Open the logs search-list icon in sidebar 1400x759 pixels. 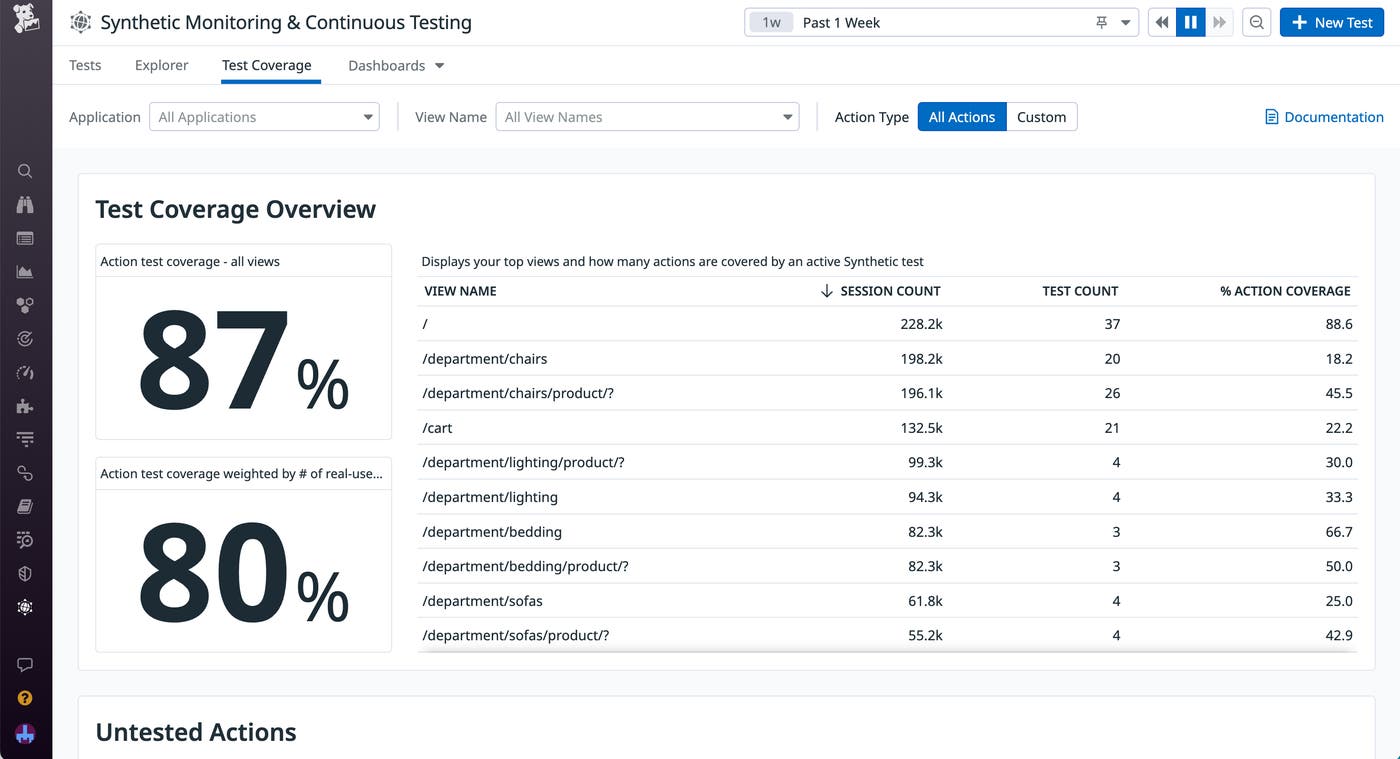pyautogui.click(x=25, y=540)
